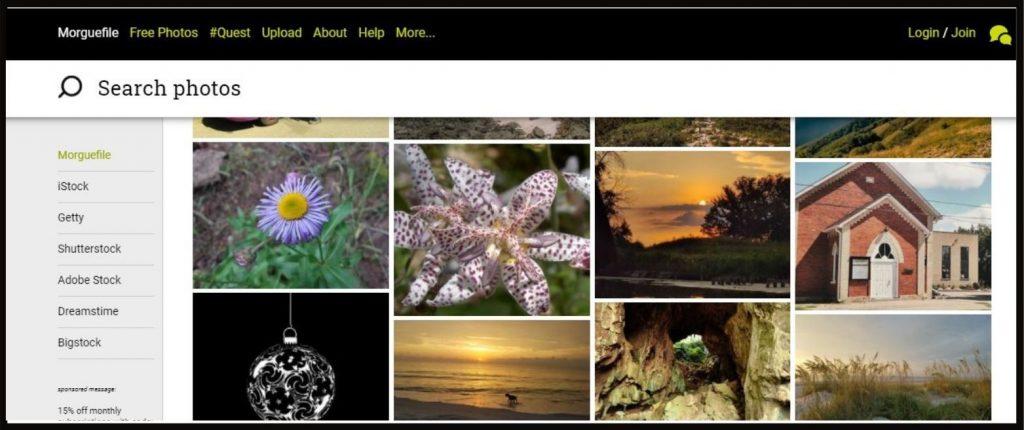This screenshot has height=430, width=1024.
Task: Open the purple daisy flower photo
Action: [291, 216]
